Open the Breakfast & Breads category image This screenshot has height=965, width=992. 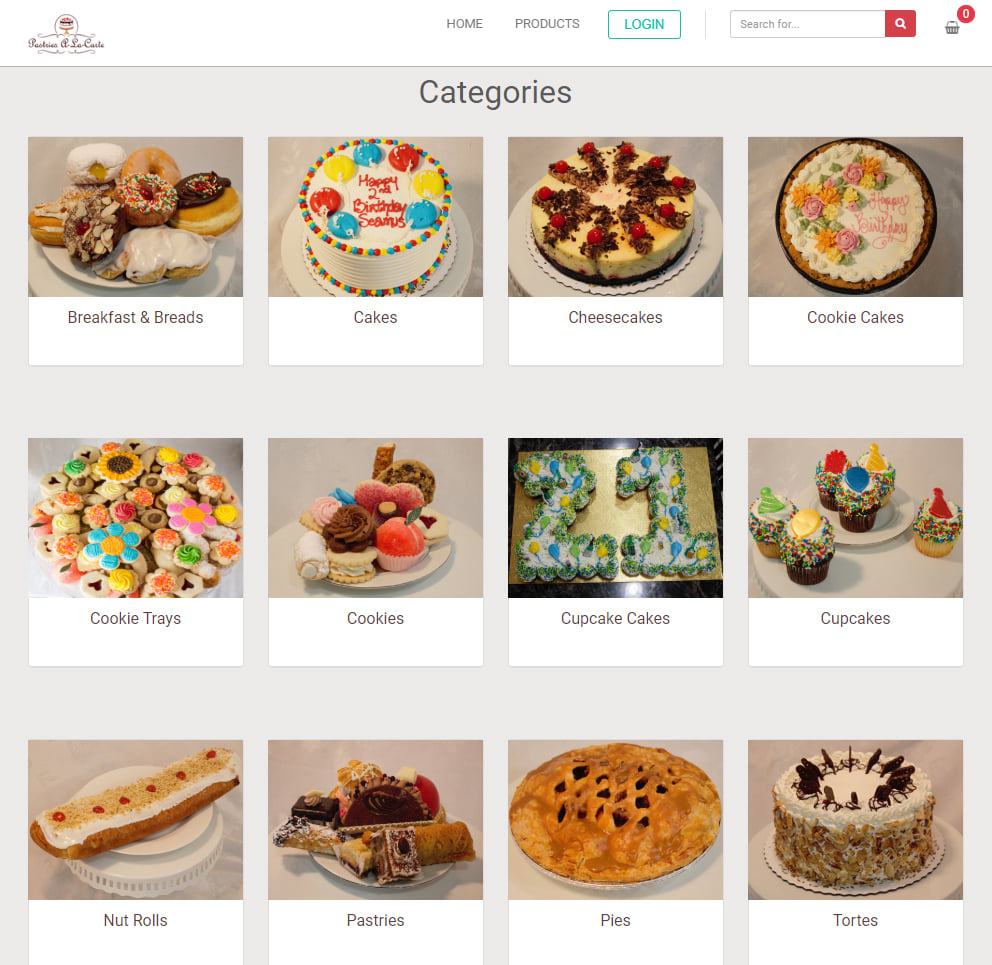point(135,217)
